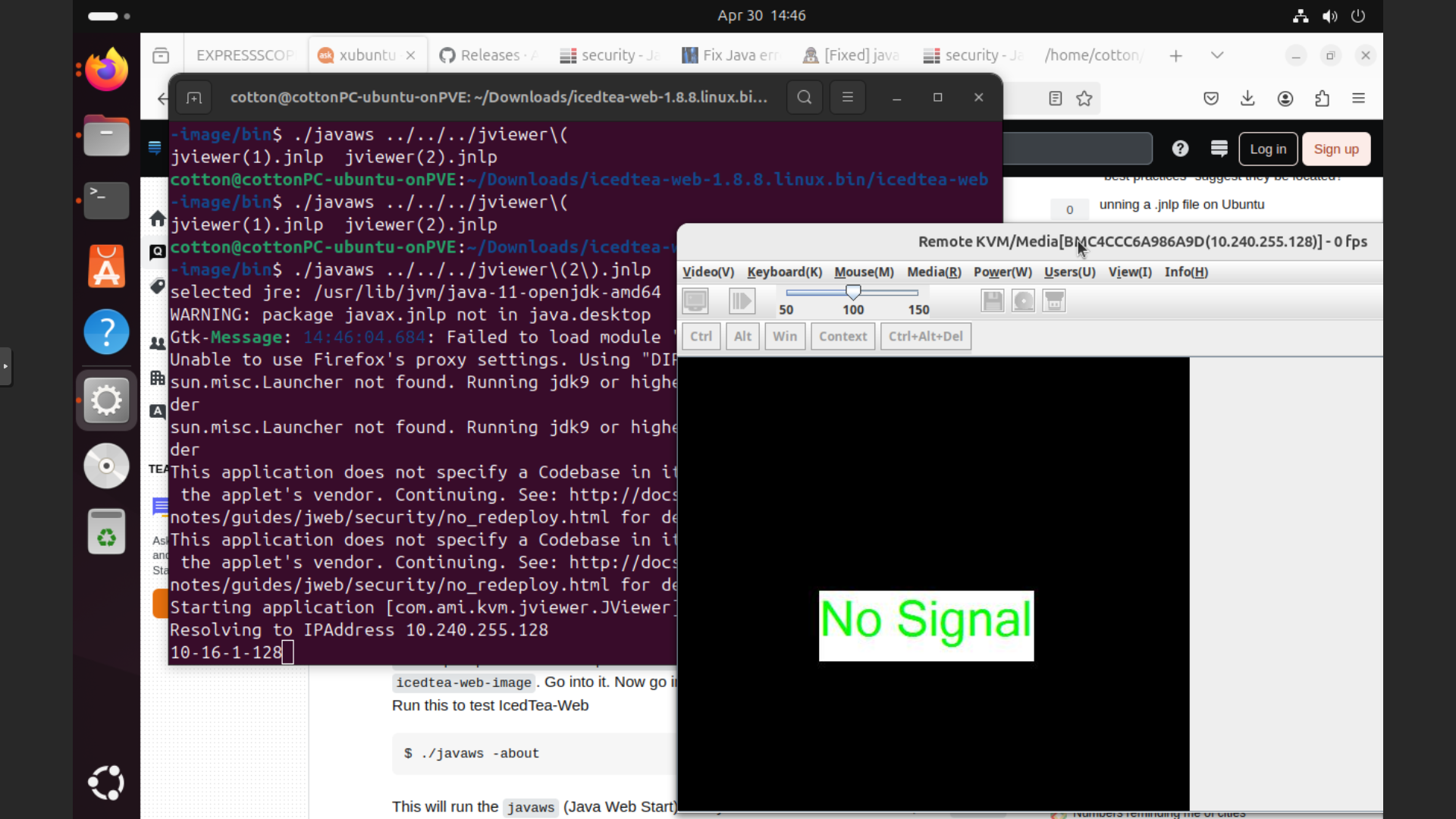The height and width of the screenshot is (819, 1456).
Task: Click the zoom slider handle at 100
Action: click(x=853, y=292)
